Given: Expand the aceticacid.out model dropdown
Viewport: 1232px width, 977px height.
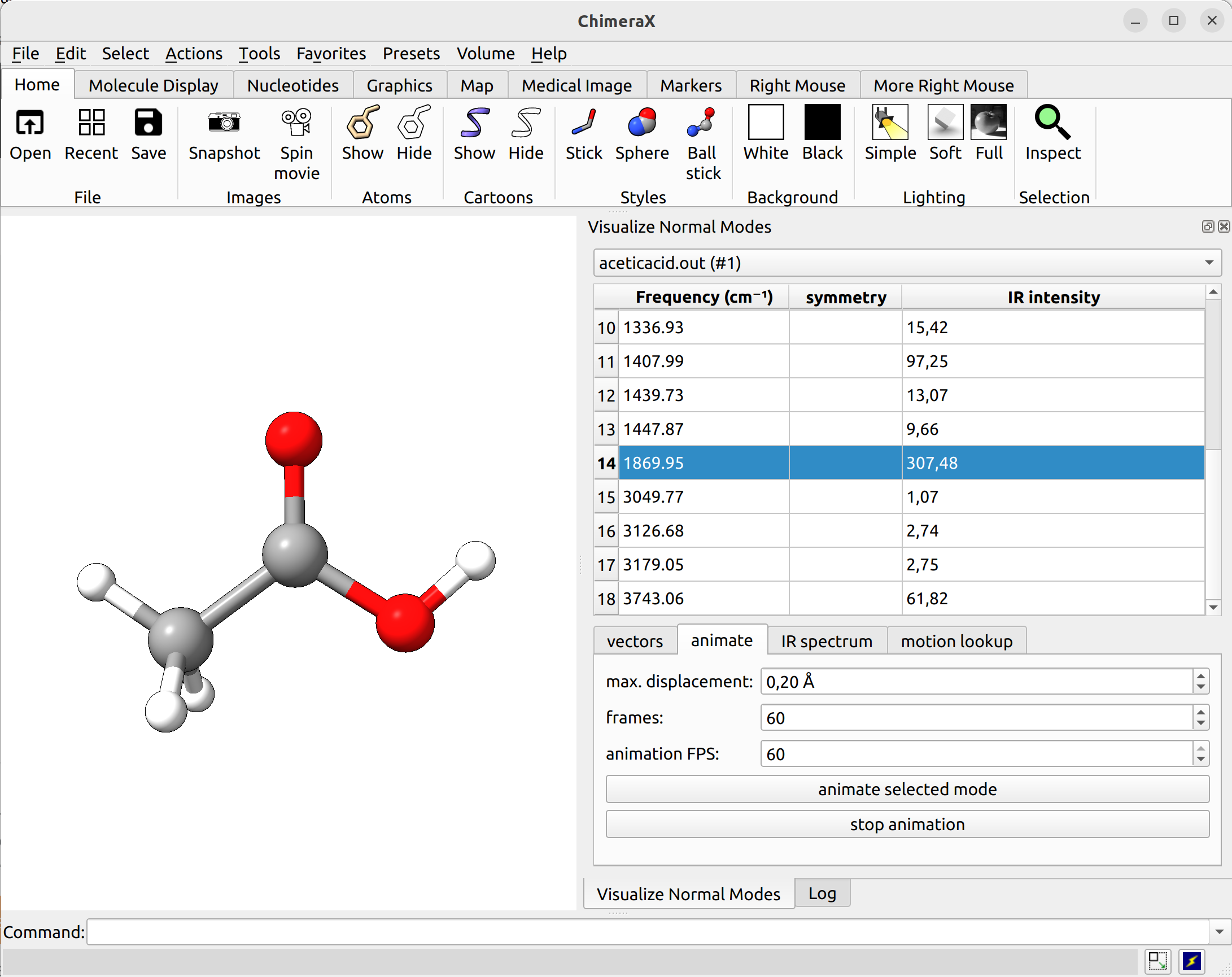Looking at the screenshot, I should [907, 263].
